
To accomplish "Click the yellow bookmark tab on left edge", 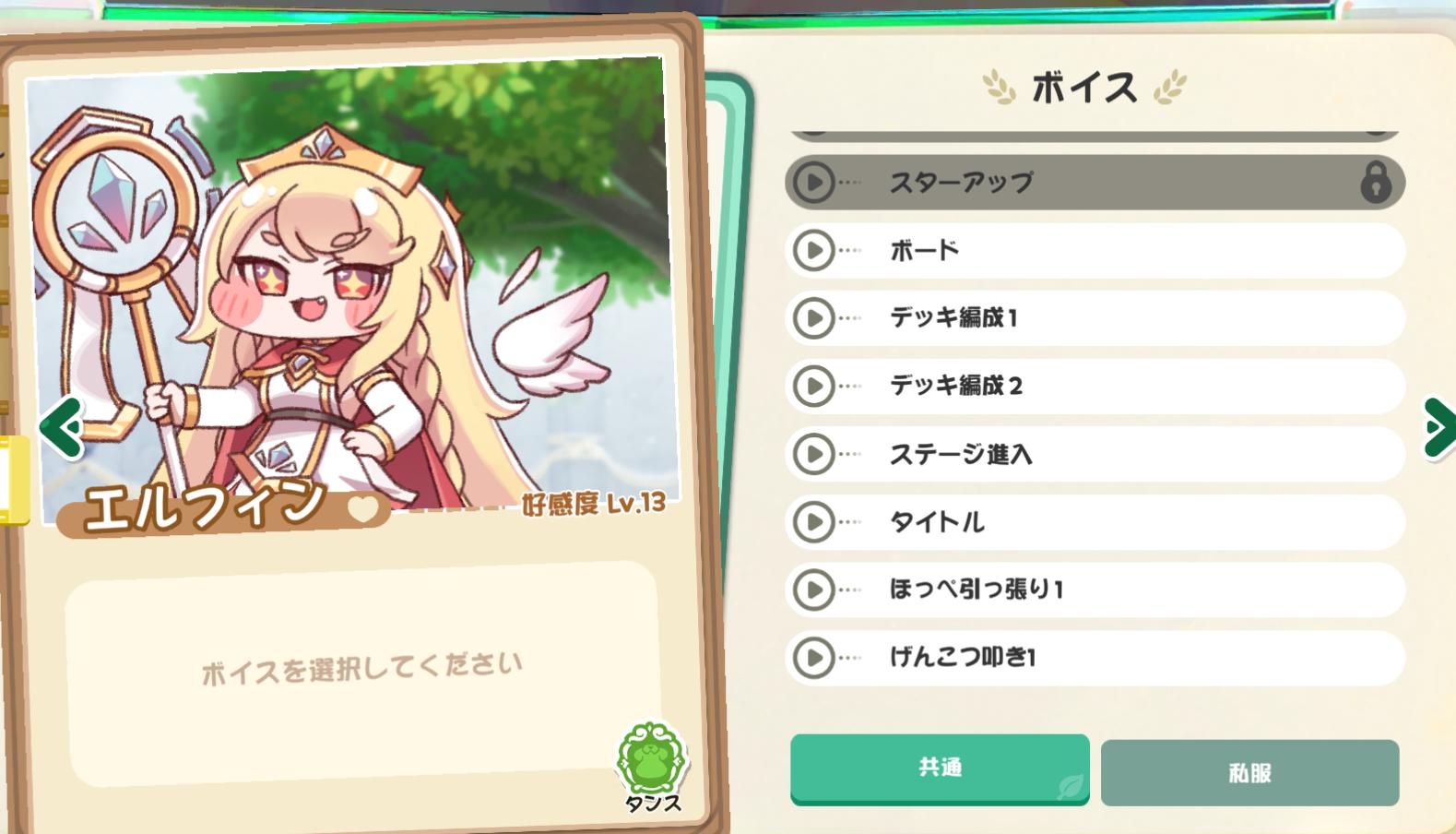I will click(x=14, y=481).
